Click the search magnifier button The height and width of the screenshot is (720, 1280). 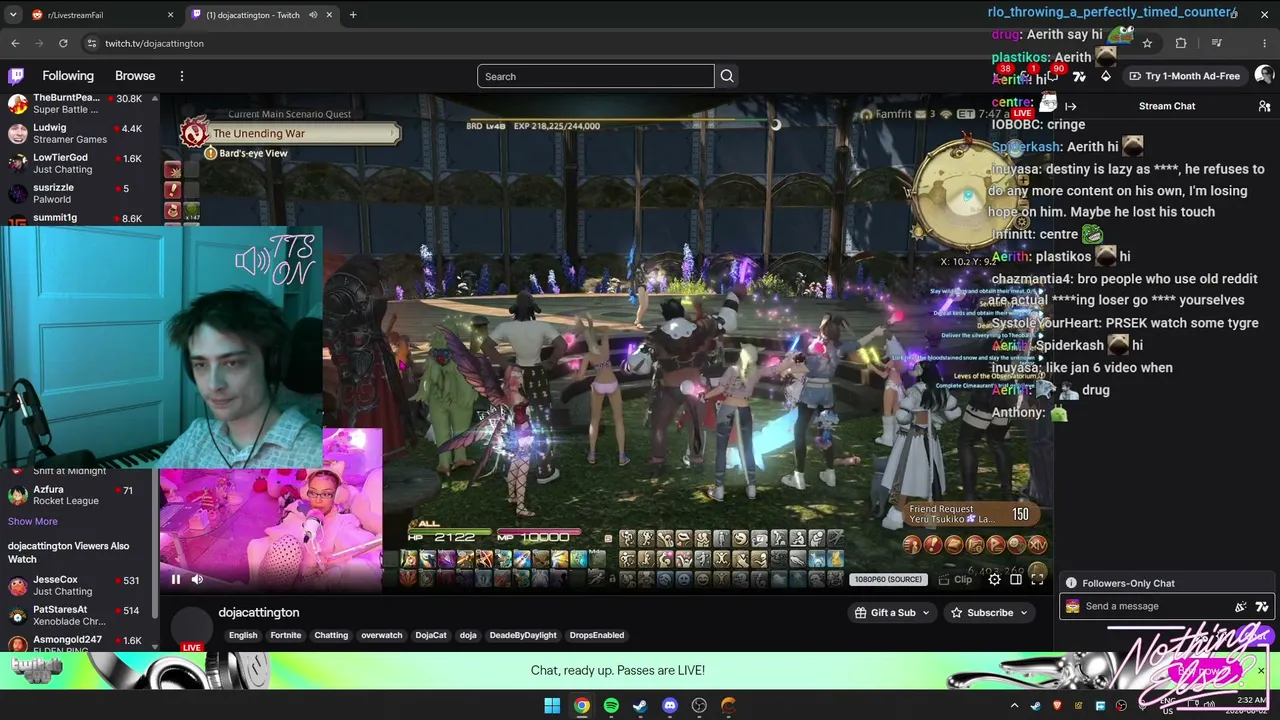(727, 76)
